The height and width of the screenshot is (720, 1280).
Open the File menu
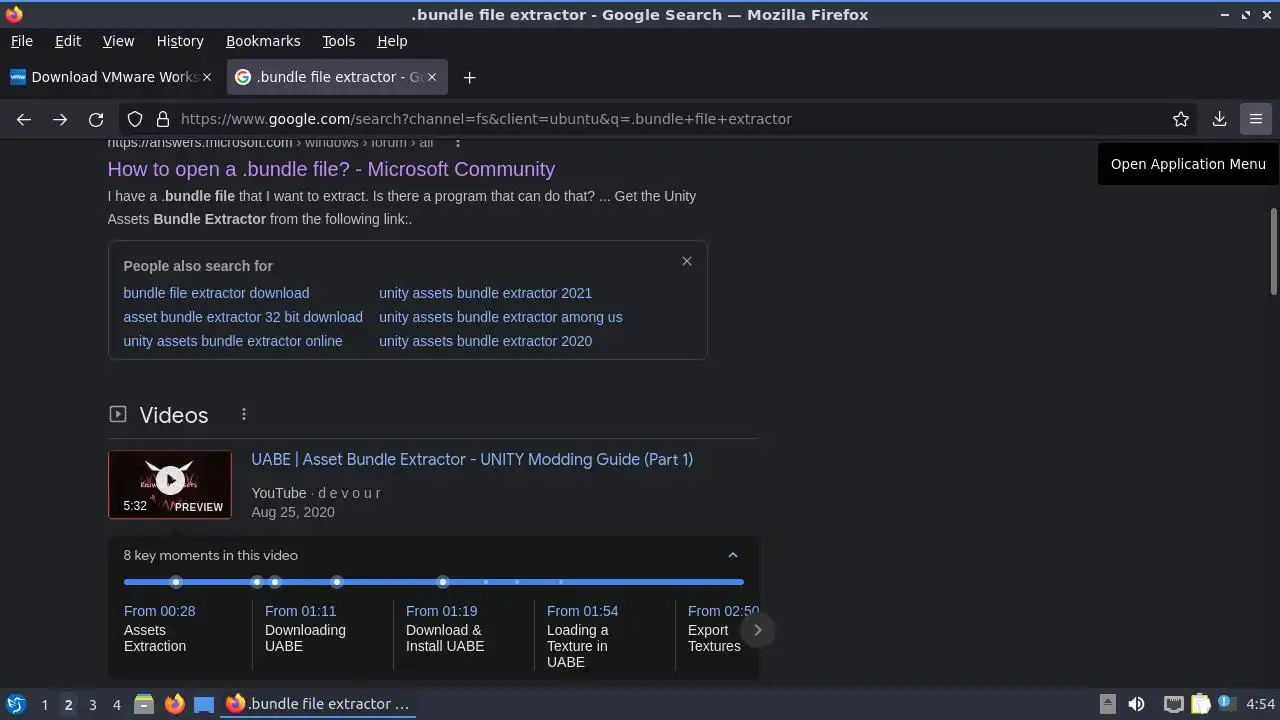click(21, 41)
